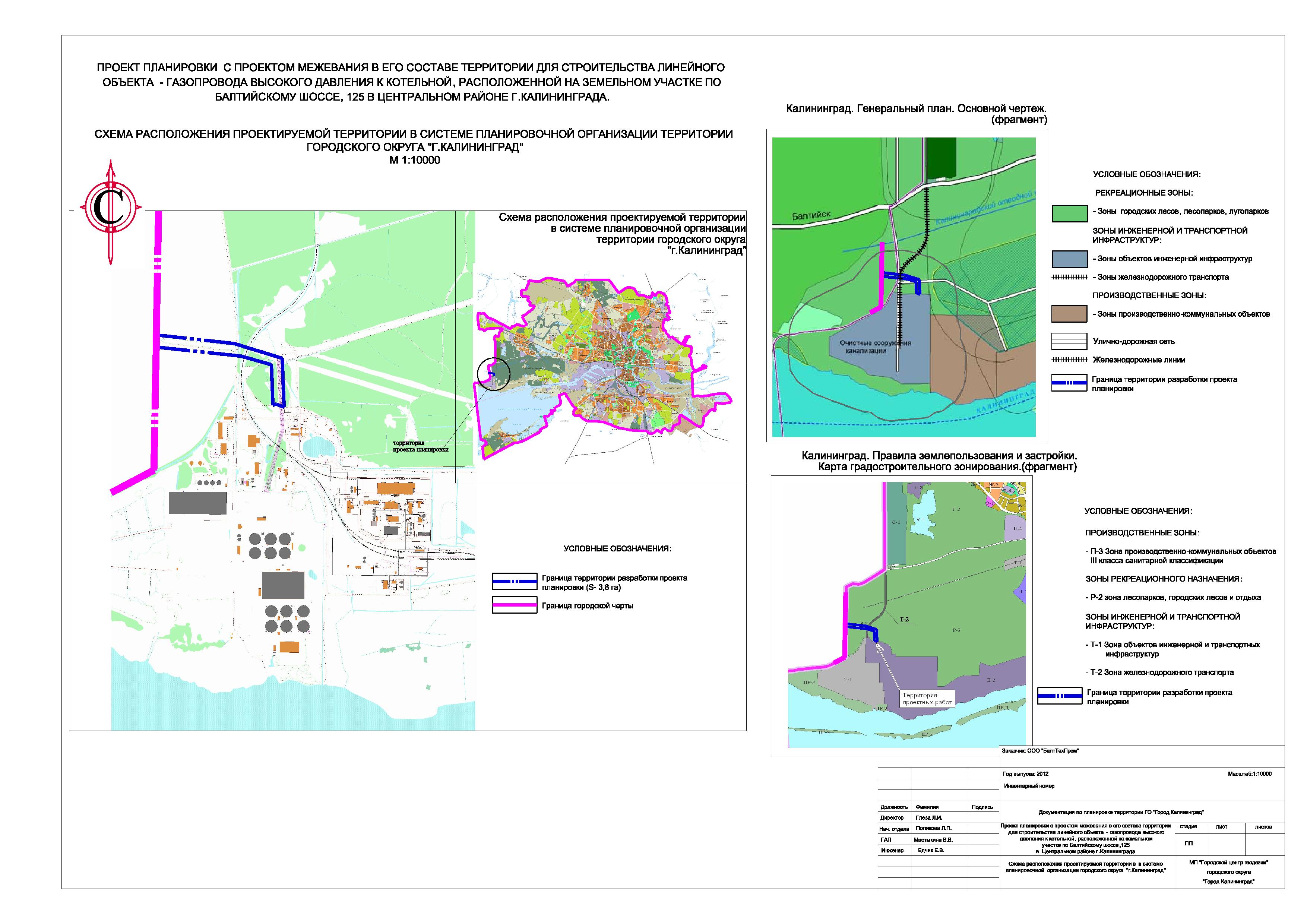Click the brown production-communal zones swatch

point(1069,314)
